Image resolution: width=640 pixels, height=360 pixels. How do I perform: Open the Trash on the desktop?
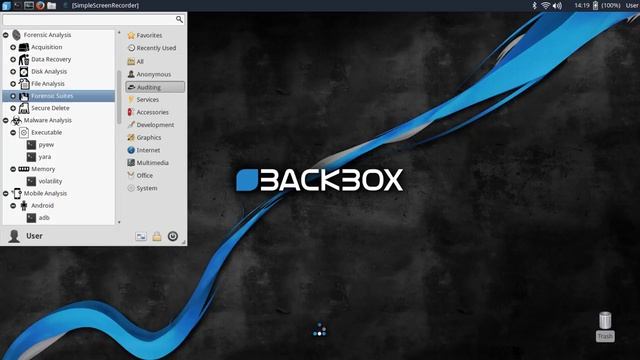pyautogui.click(x=605, y=326)
